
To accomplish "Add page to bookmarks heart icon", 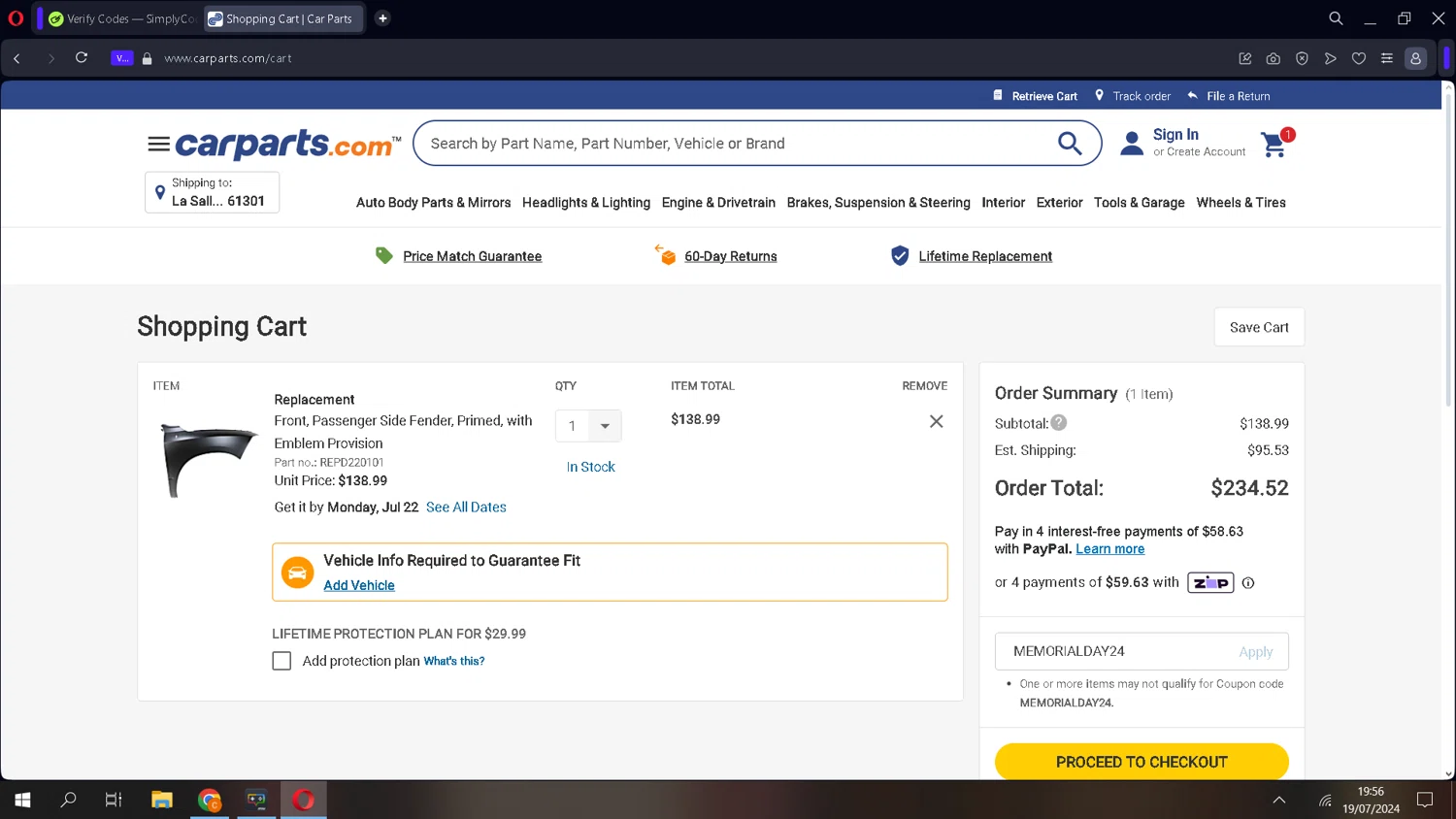I will pos(1359,58).
